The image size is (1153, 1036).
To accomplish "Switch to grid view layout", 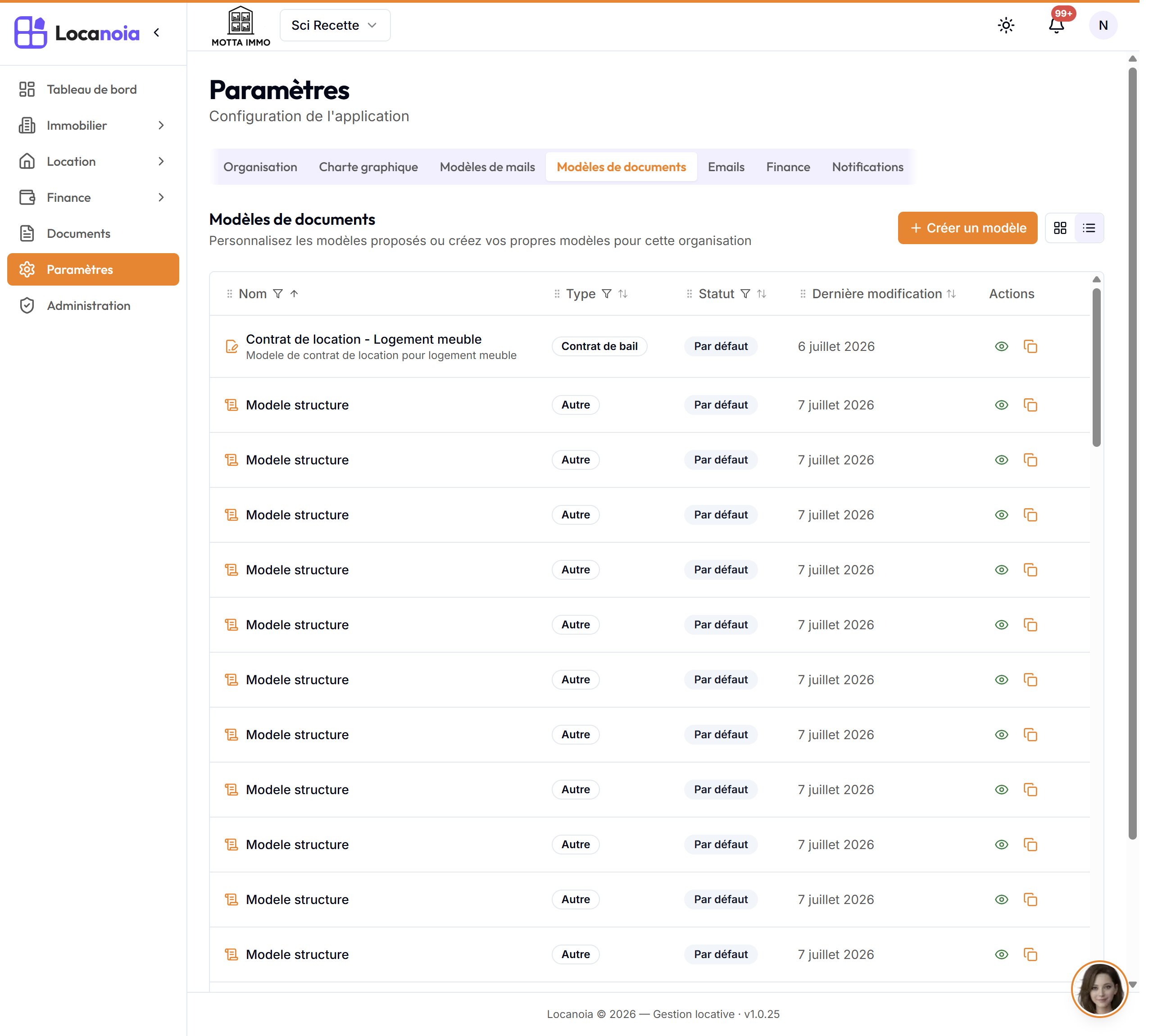I will click(1060, 227).
